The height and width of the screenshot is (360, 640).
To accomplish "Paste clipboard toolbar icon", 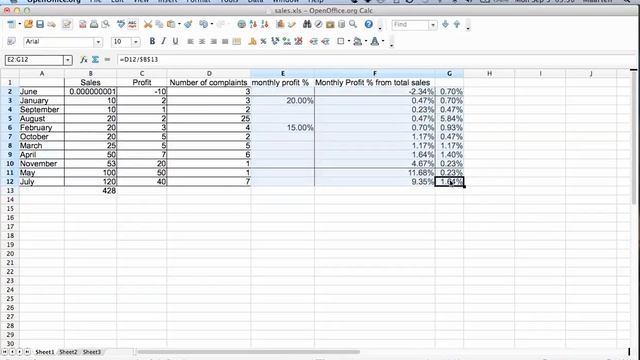I will (x=171, y=24).
